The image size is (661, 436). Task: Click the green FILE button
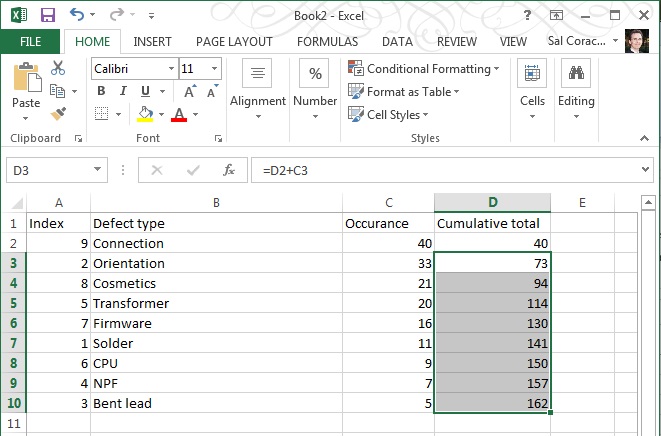(31, 42)
